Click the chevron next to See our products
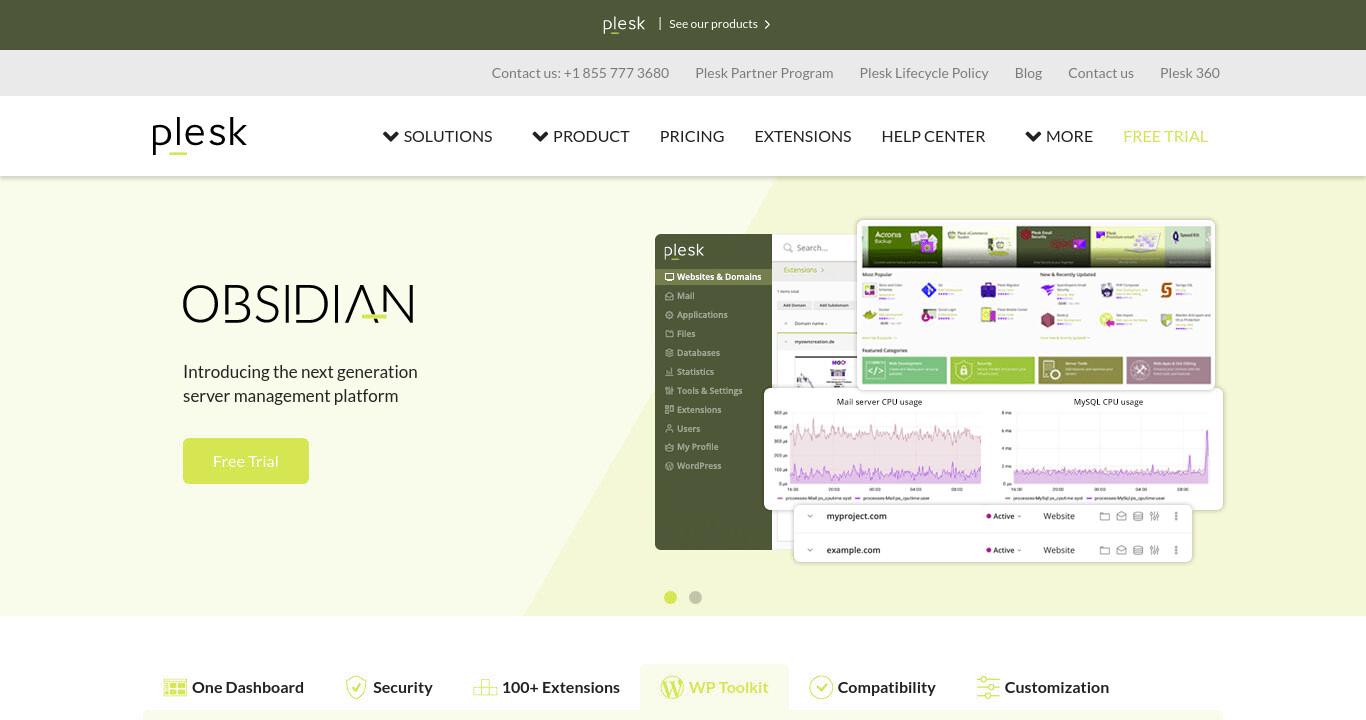The image size is (1366, 720). 767,25
